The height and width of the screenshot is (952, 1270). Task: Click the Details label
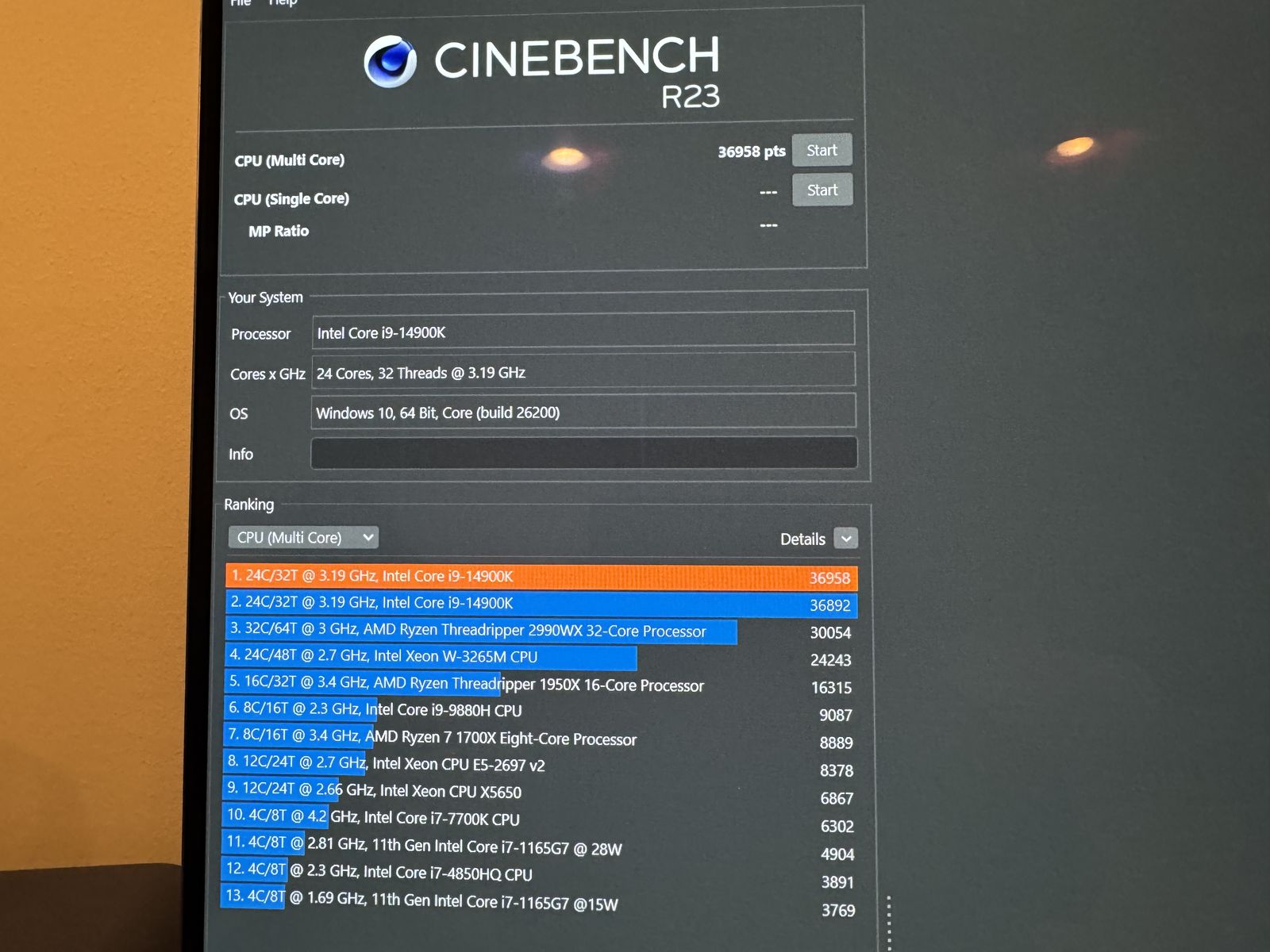802,539
